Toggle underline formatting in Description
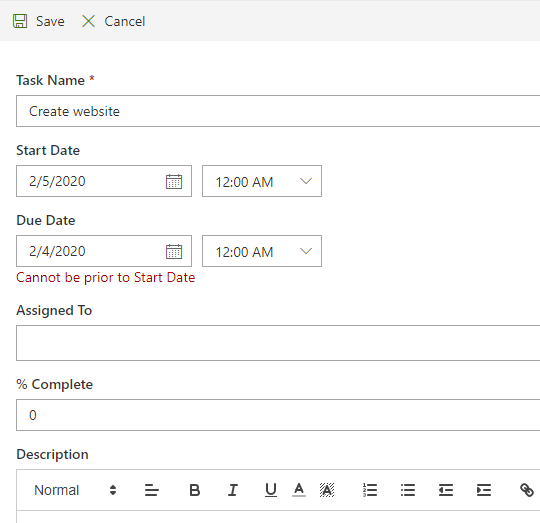540x523 pixels. coord(271,490)
